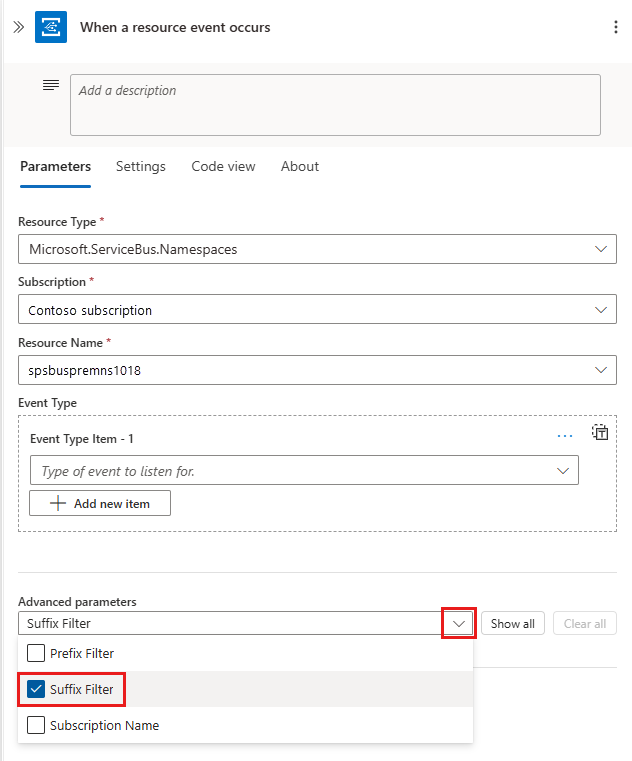Viewport: 632px width, 761px height.
Task: Open the Code view tab
Action: 223,167
